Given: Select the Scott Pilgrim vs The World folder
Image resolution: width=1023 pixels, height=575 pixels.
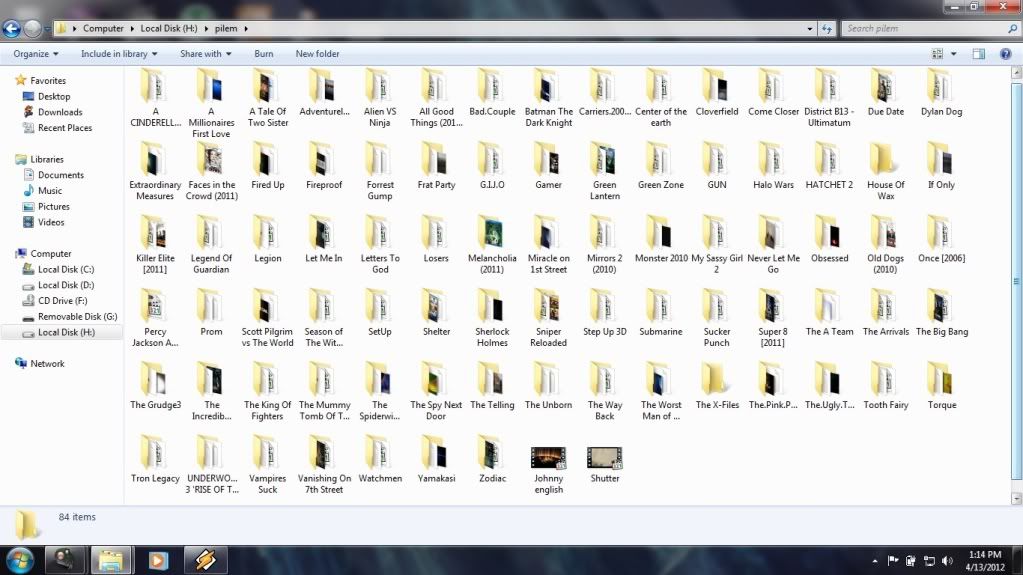Looking at the screenshot, I should point(267,319).
